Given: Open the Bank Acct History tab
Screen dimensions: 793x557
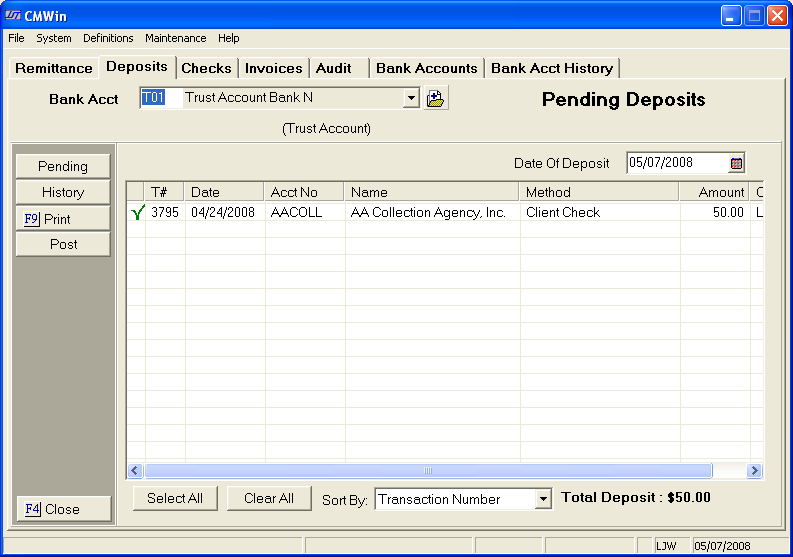Looking at the screenshot, I should 552,68.
